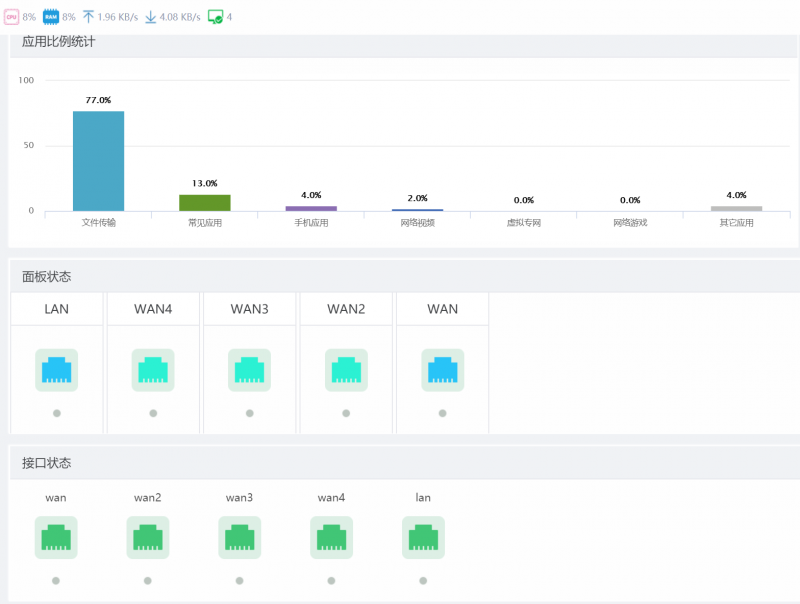Select the WAN4 panel port icon

pyautogui.click(x=153, y=370)
